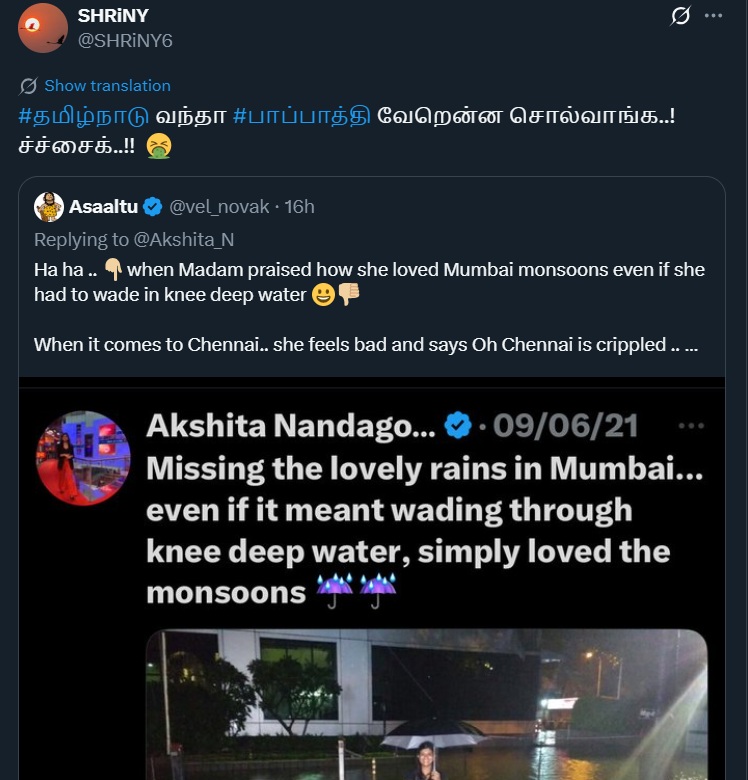Viewport: 748px width, 780px height.
Task: Click the translation icon beside Show translation
Action: pos(29,86)
